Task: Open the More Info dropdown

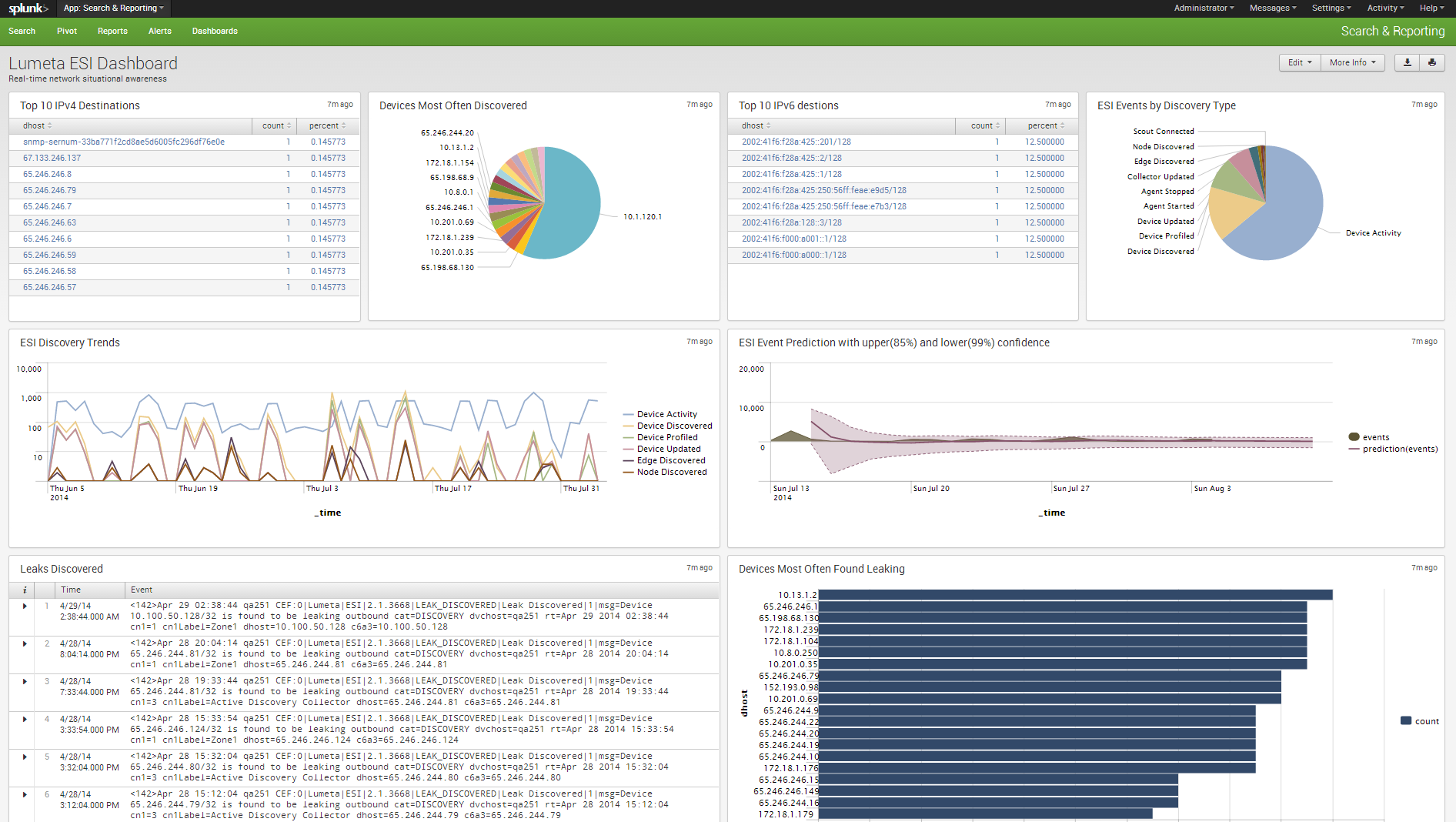Action: (1352, 62)
